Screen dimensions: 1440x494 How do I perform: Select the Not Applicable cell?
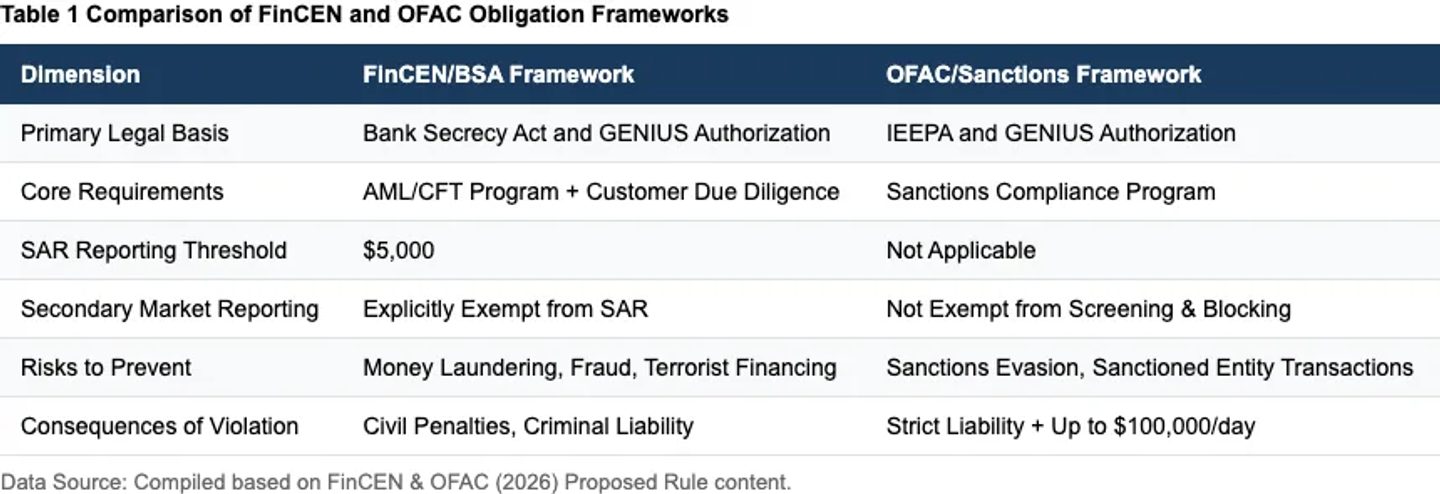tap(961, 250)
